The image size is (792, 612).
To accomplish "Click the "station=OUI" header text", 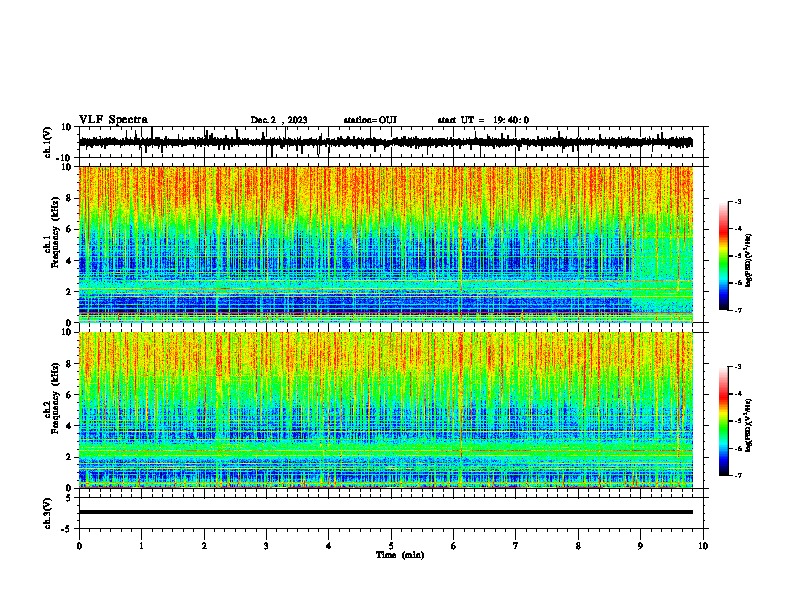I will tap(370, 120).
